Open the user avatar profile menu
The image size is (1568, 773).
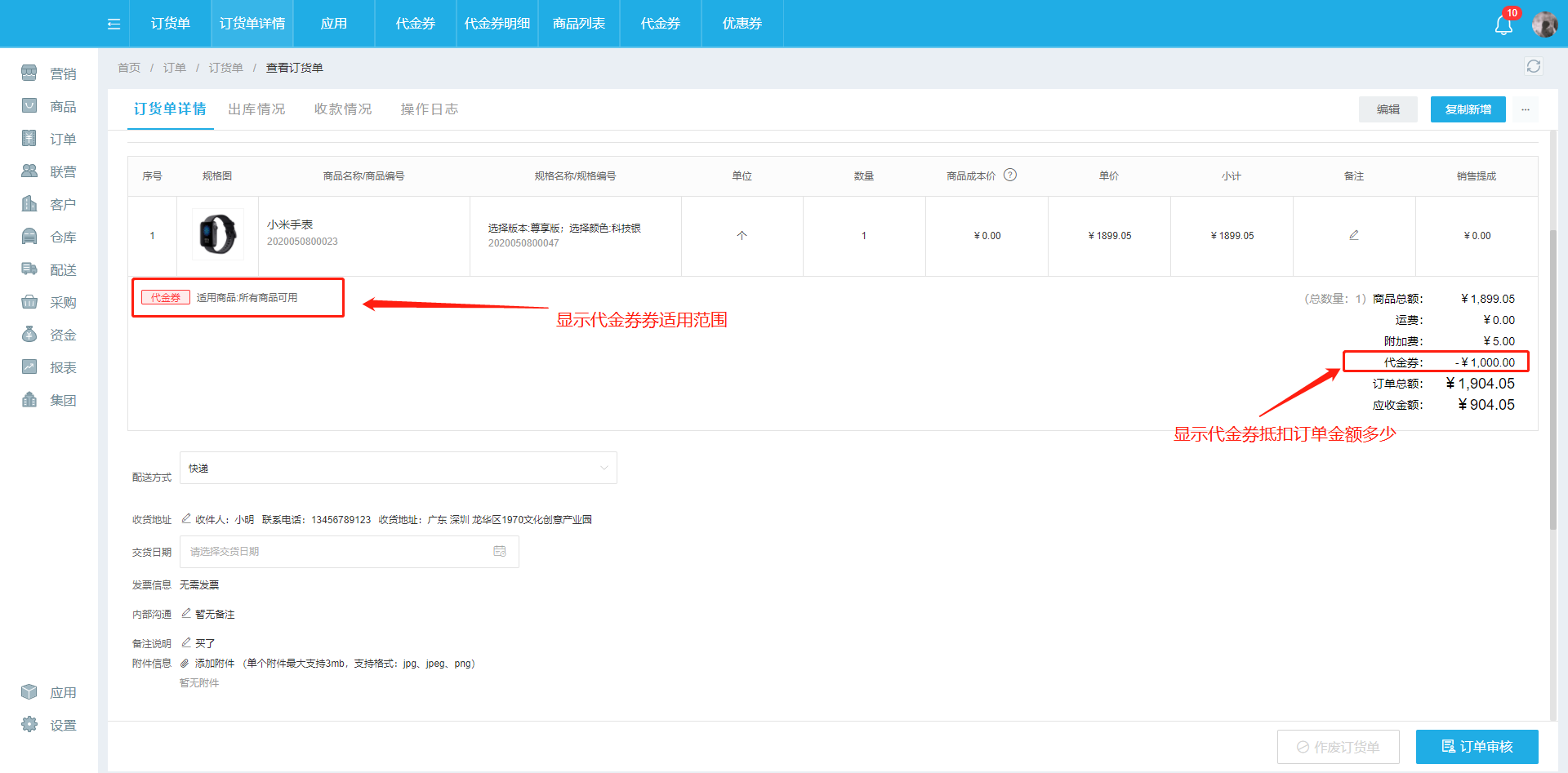coord(1544,24)
